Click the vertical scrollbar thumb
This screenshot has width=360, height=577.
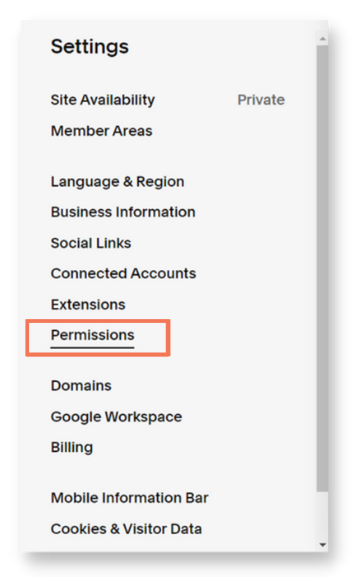pyautogui.click(x=322, y=268)
